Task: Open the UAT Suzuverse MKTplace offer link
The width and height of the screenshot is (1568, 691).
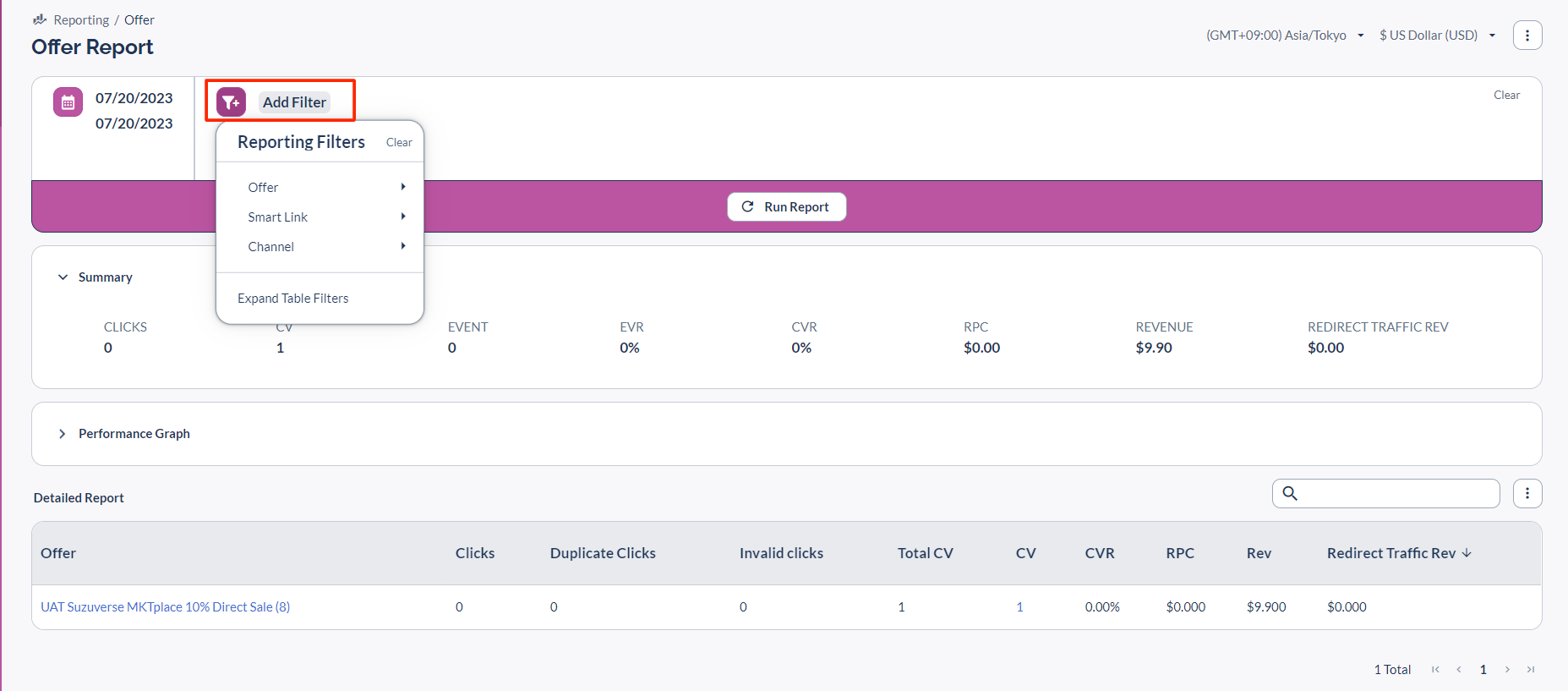Action: tap(165, 607)
